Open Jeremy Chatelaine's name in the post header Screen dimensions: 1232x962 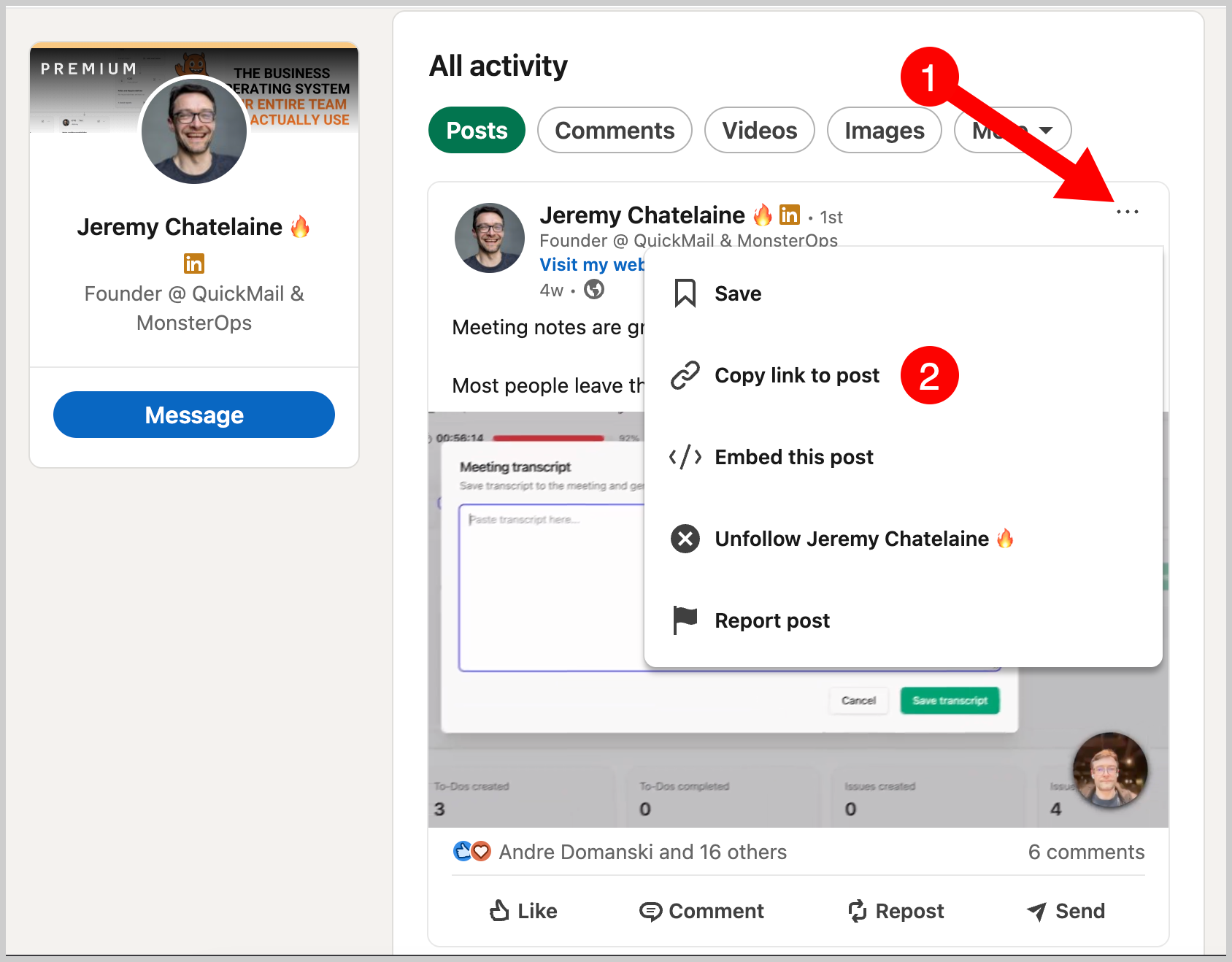(x=642, y=215)
